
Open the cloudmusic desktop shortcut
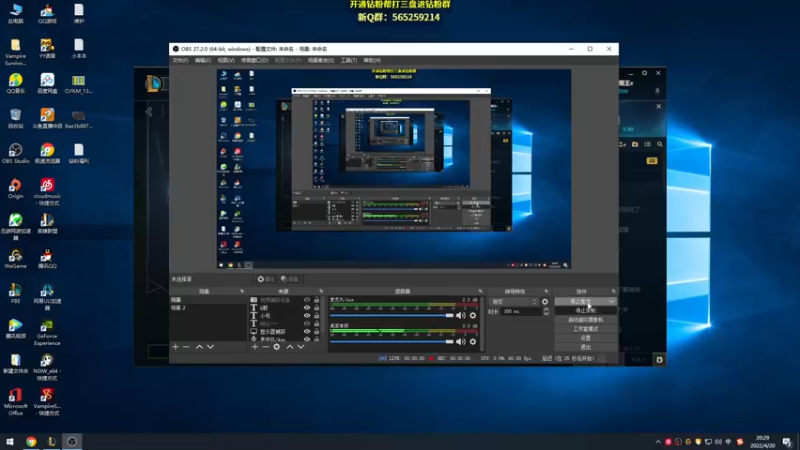47,192
